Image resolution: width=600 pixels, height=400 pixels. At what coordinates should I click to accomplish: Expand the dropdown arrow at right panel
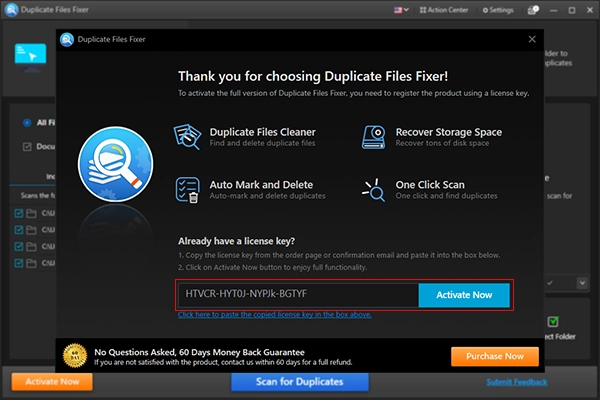coord(582,283)
